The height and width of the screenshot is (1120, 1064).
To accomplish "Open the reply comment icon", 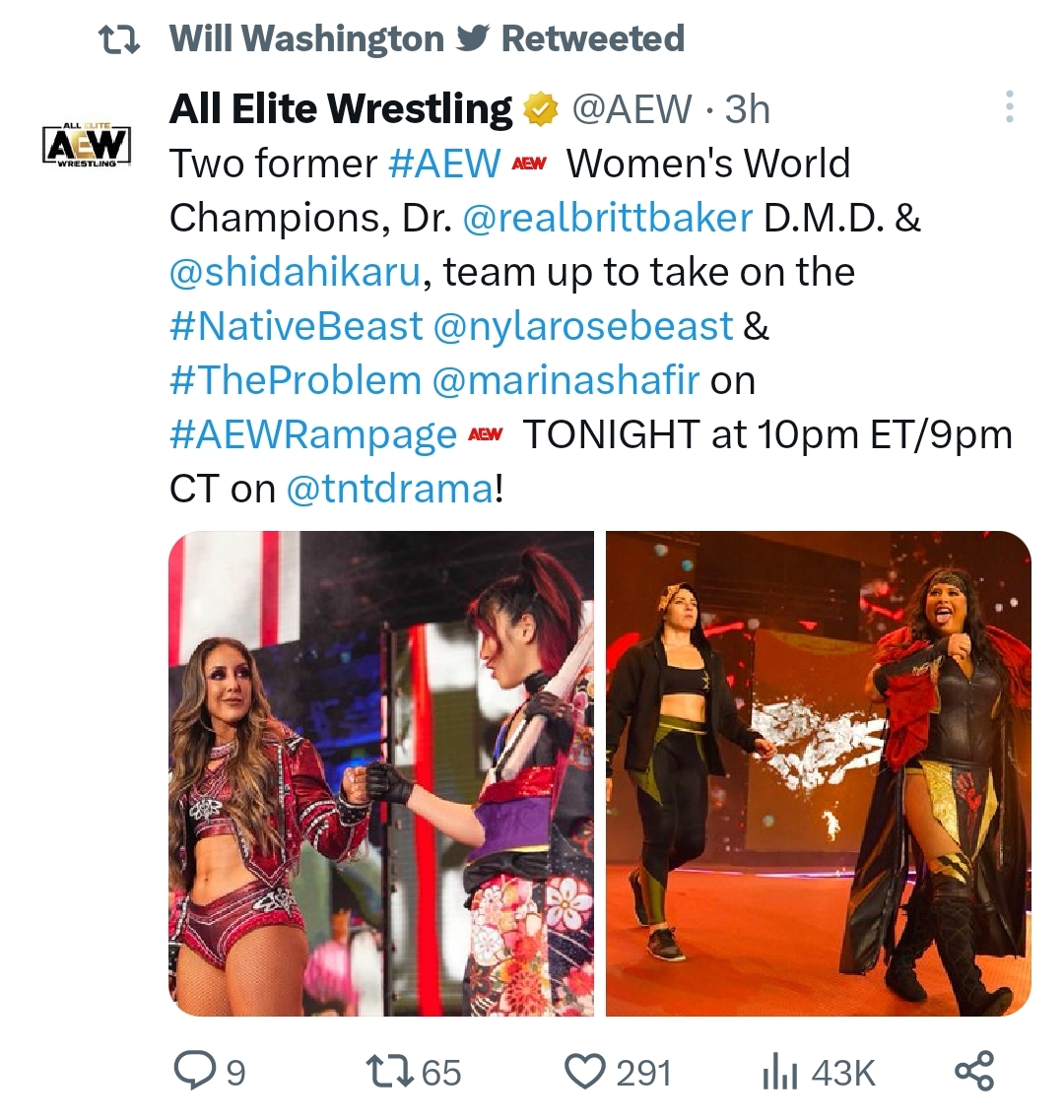I will 192,1072.
